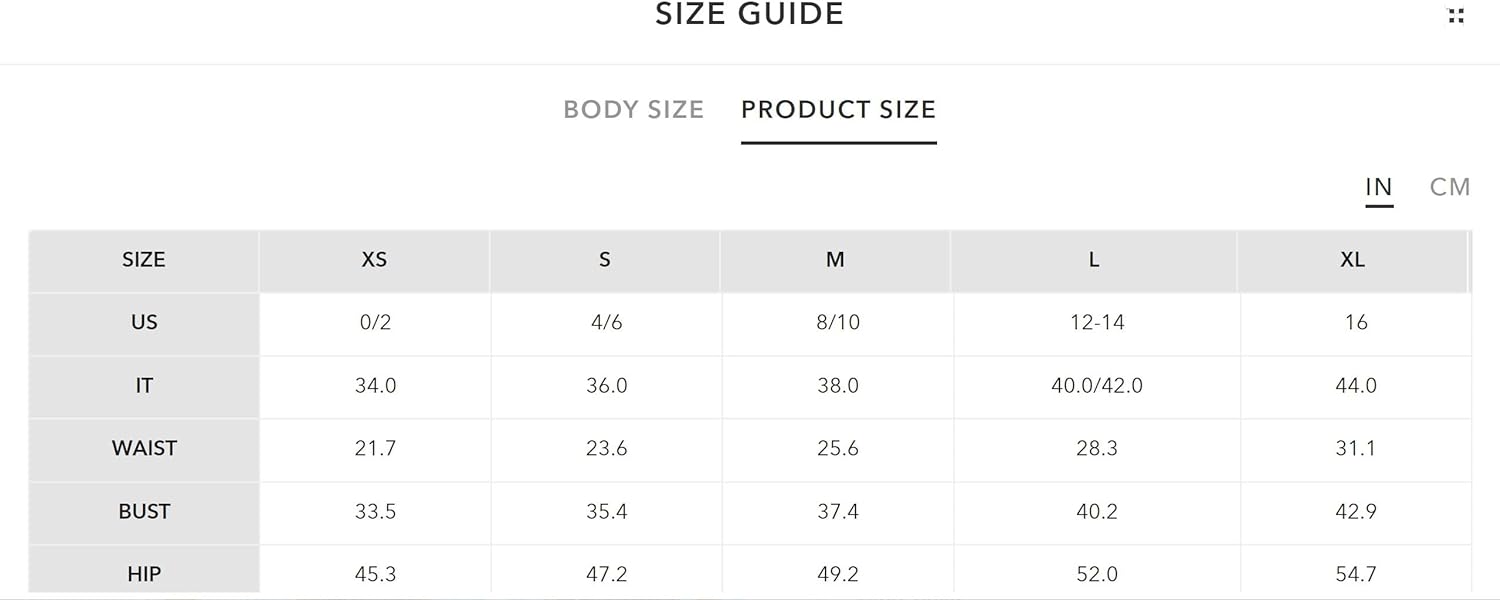
Task: Click the WAIST row label
Action: pos(144,449)
